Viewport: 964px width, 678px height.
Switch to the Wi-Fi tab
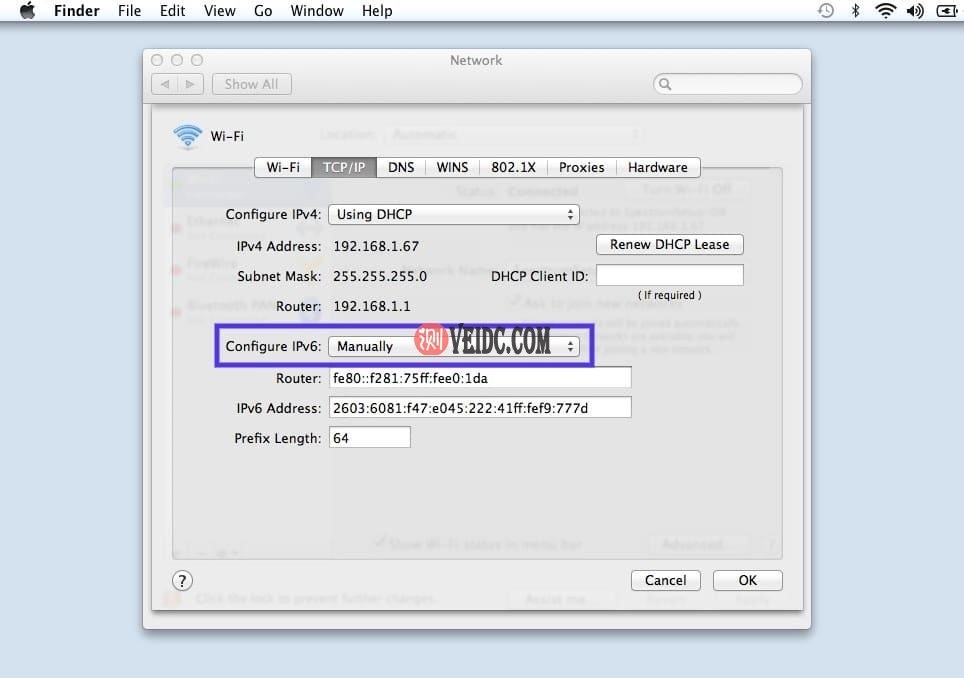pyautogui.click(x=283, y=167)
